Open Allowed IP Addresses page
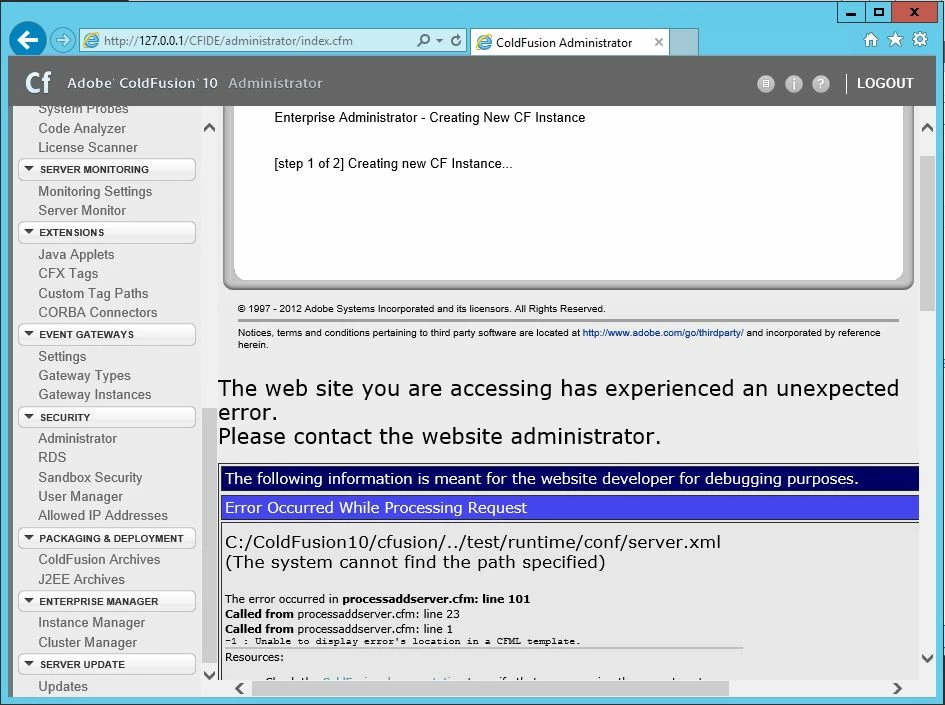 (x=103, y=516)
